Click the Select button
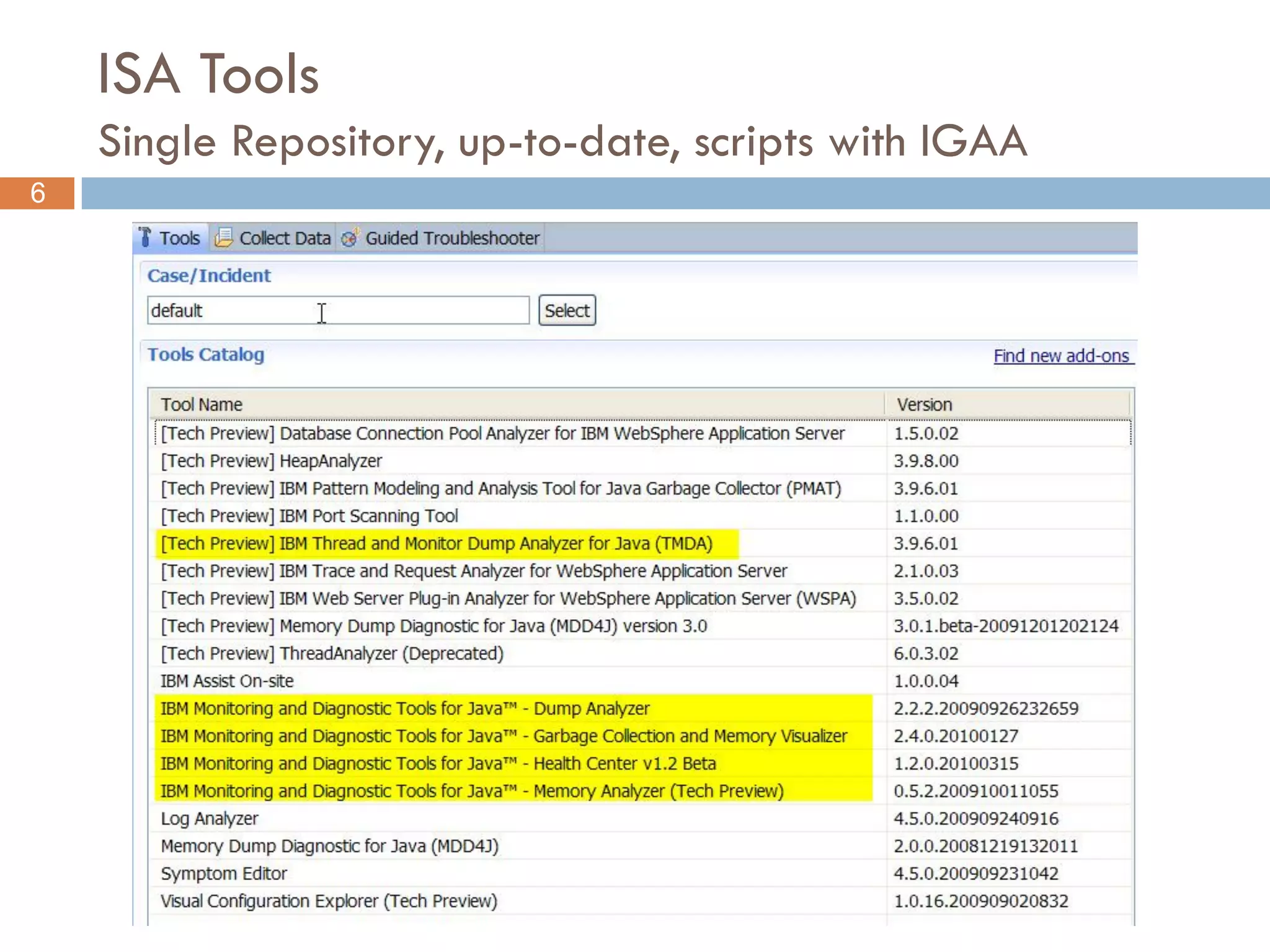 567,310
